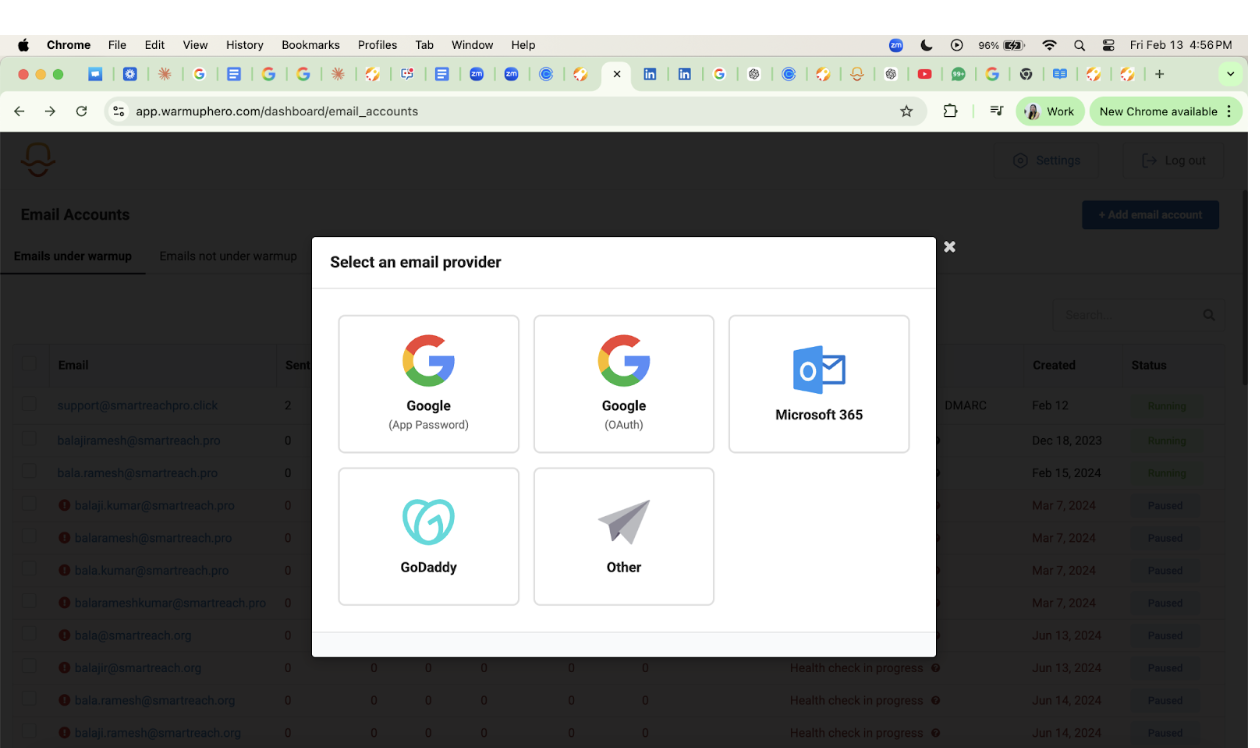Click the Log out button

tap(1173, 160)
